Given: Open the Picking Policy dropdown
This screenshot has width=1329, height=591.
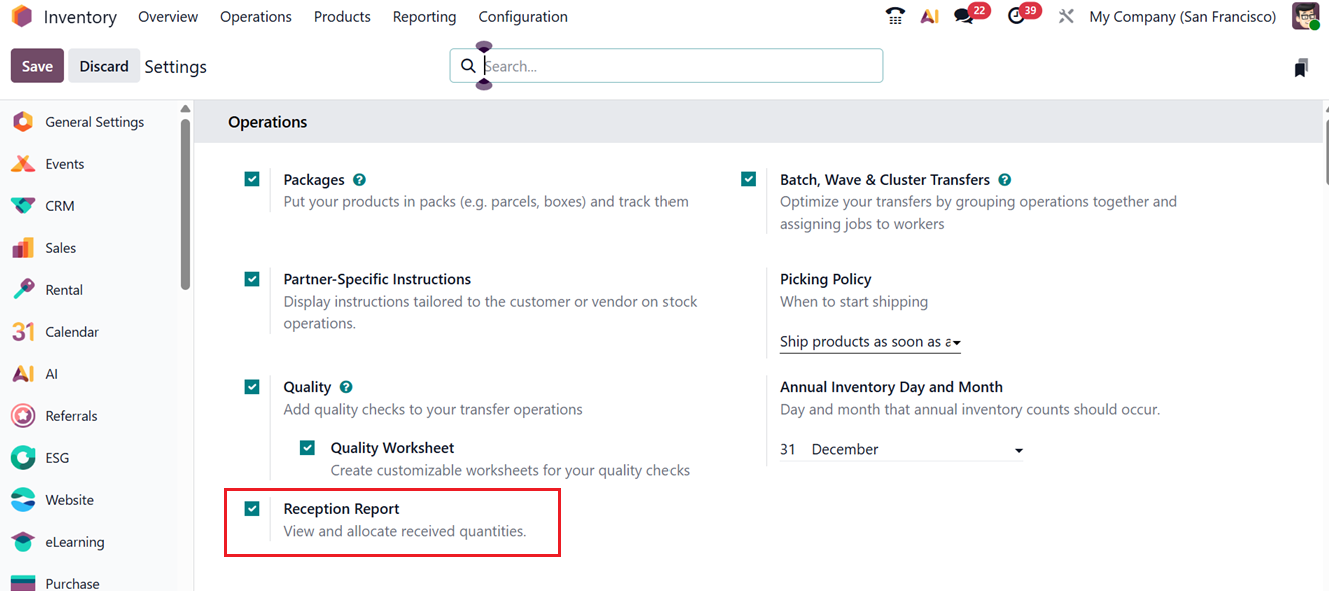Looking at the screenshot, I should [870, 342].
